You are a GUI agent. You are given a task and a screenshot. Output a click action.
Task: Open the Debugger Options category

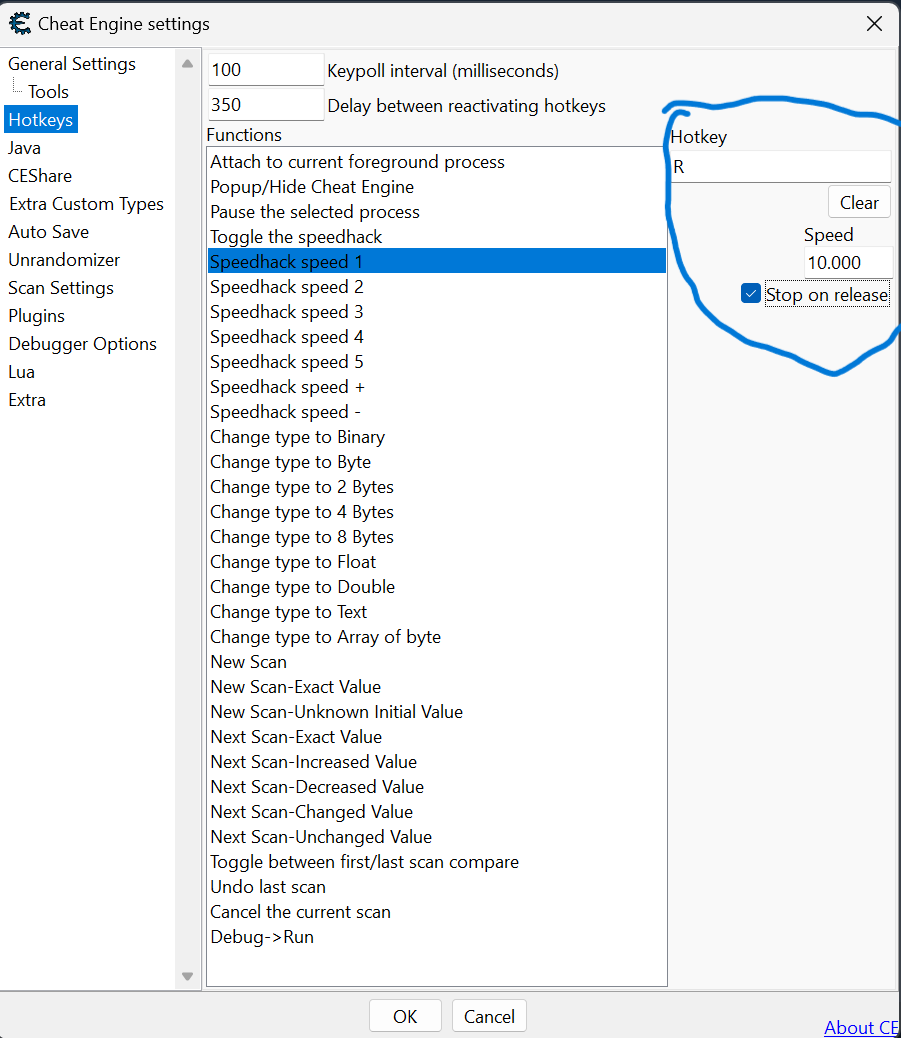(82, 344)
